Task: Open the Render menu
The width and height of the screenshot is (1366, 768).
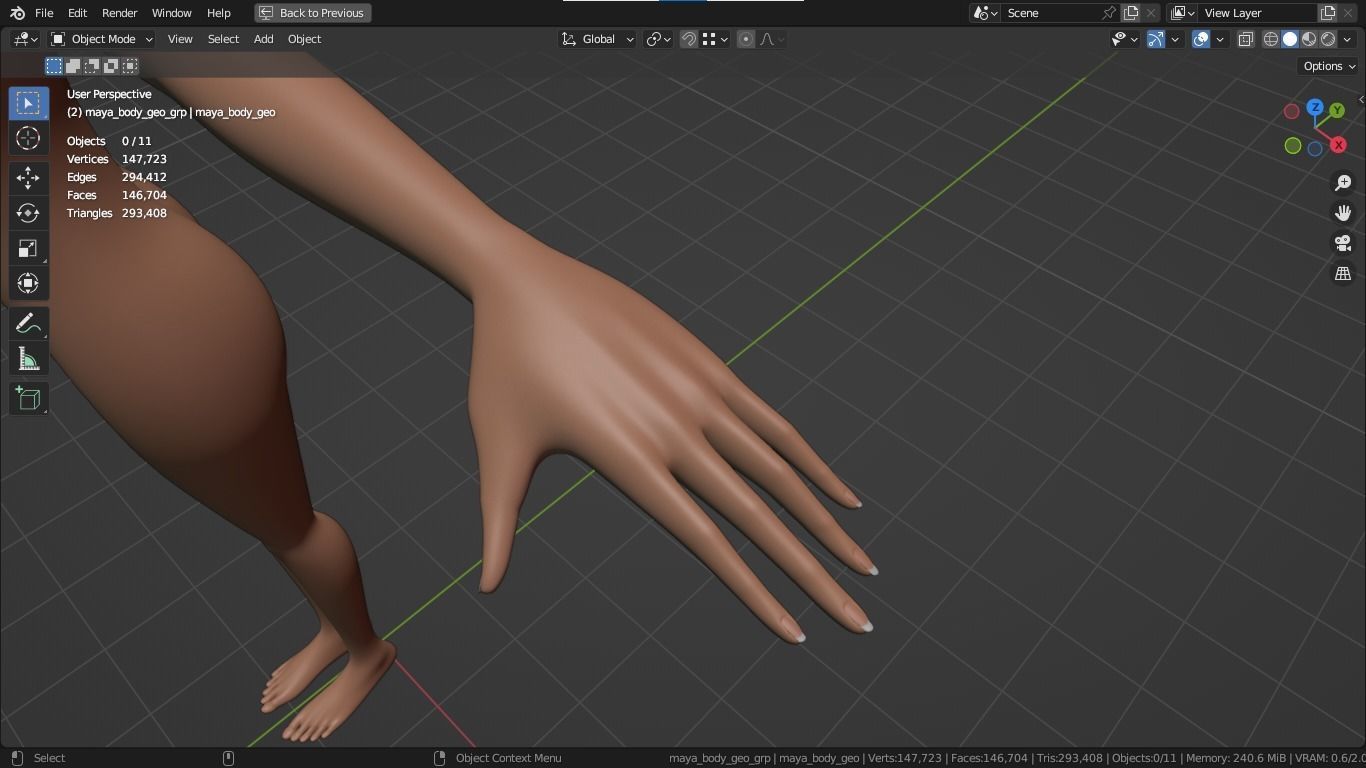Action: pos(119,13)
